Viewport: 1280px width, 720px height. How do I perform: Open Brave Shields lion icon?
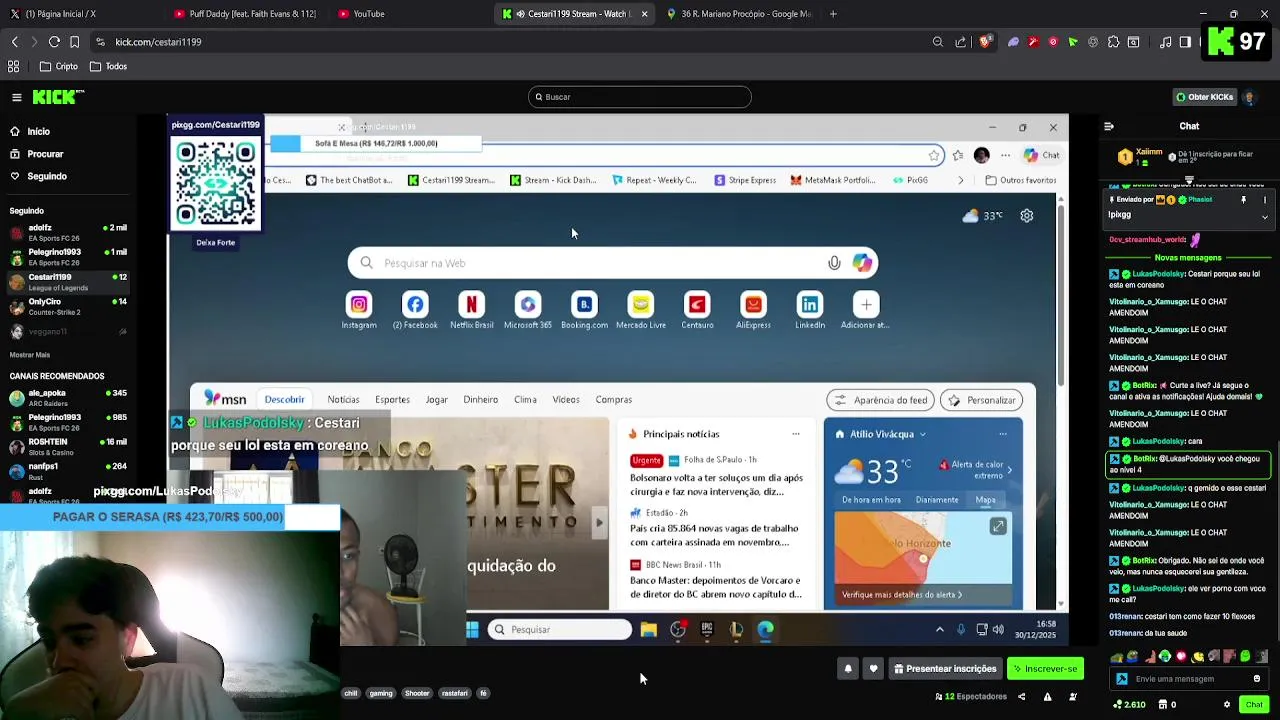[985, 42]
